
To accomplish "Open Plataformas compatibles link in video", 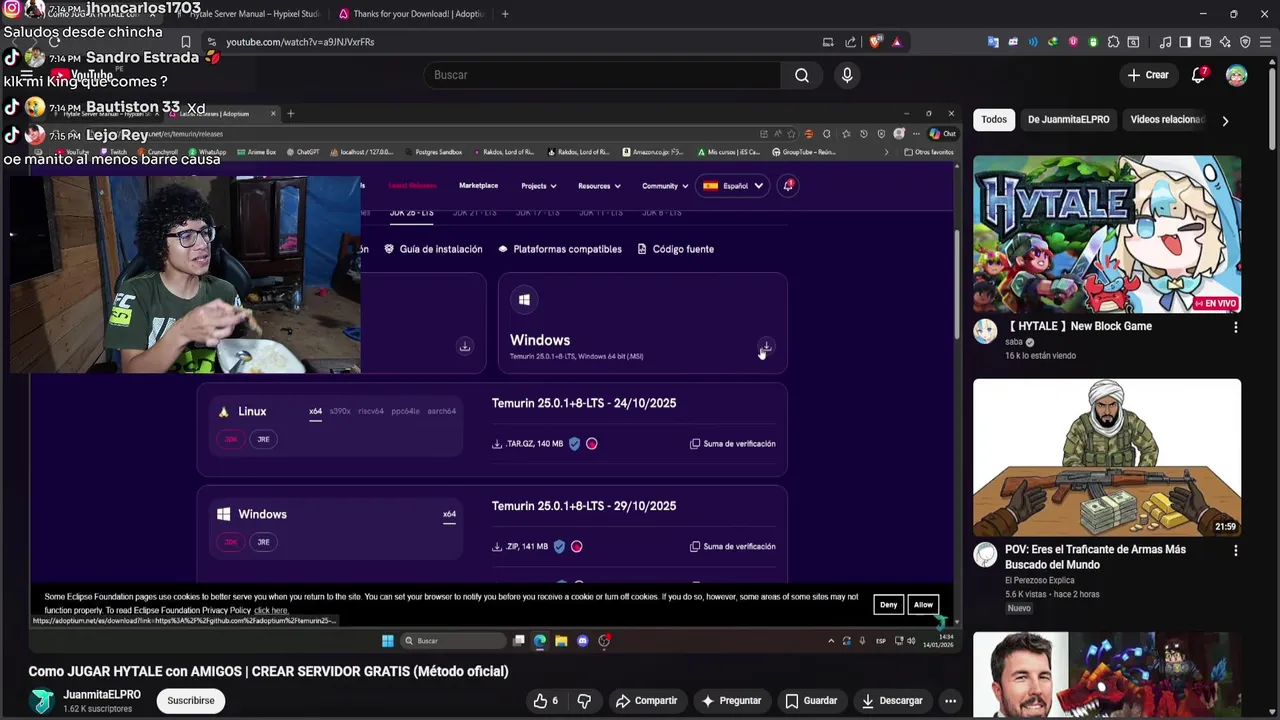I will 560,249.
